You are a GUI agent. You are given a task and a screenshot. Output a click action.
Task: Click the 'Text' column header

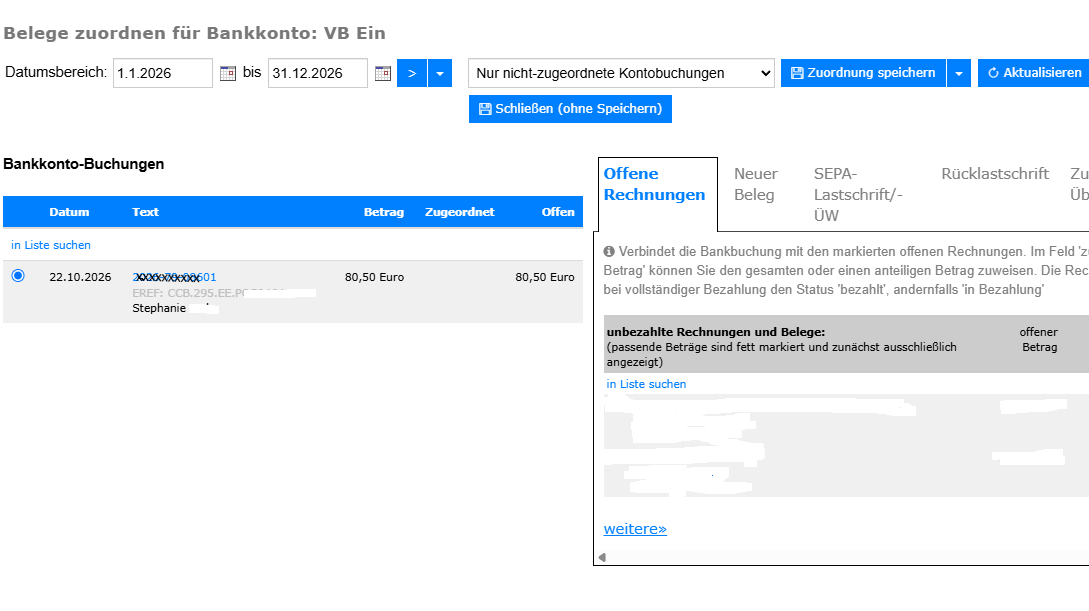click(146, 212)
